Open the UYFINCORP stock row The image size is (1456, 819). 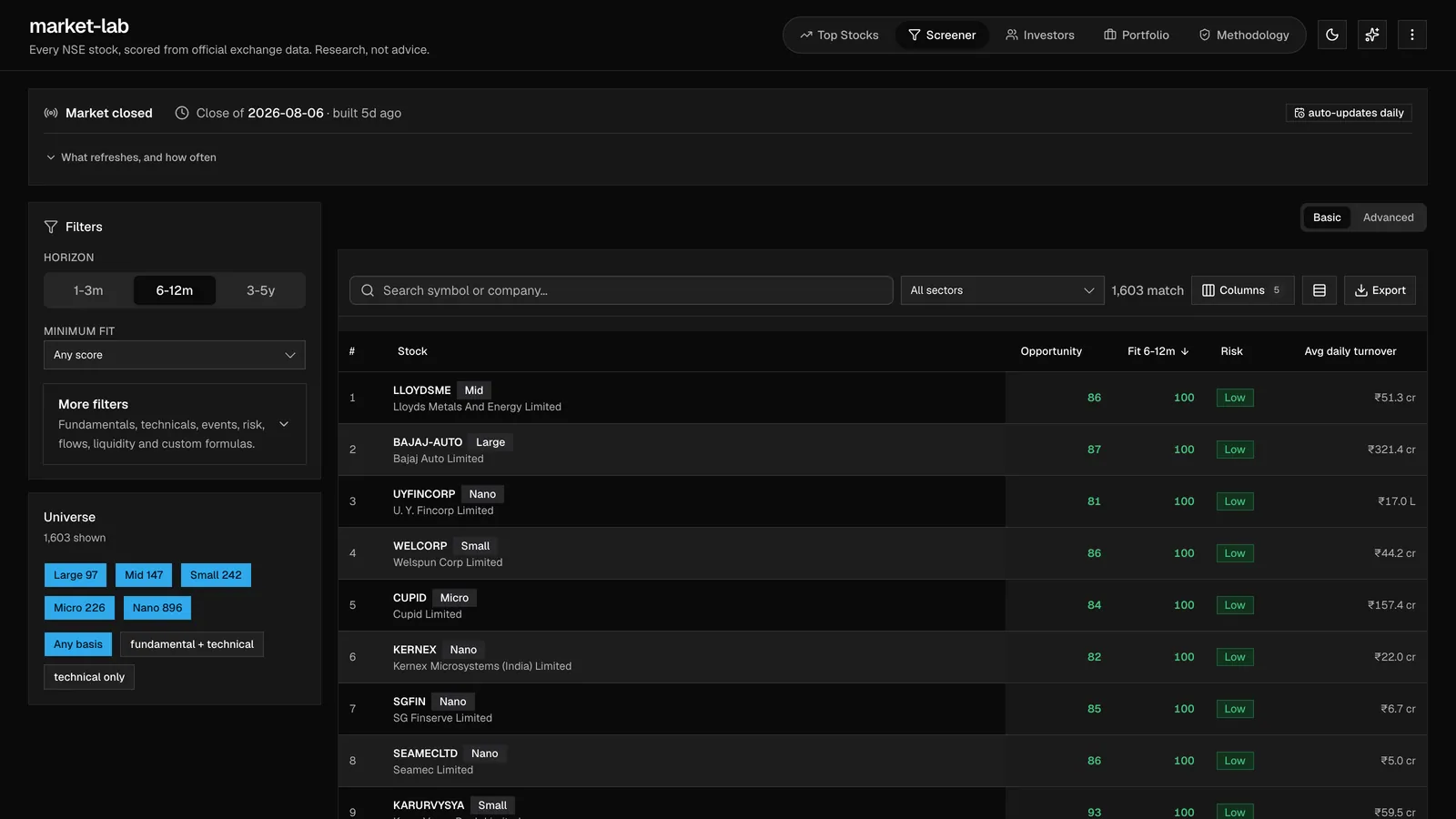coord(883,501)
